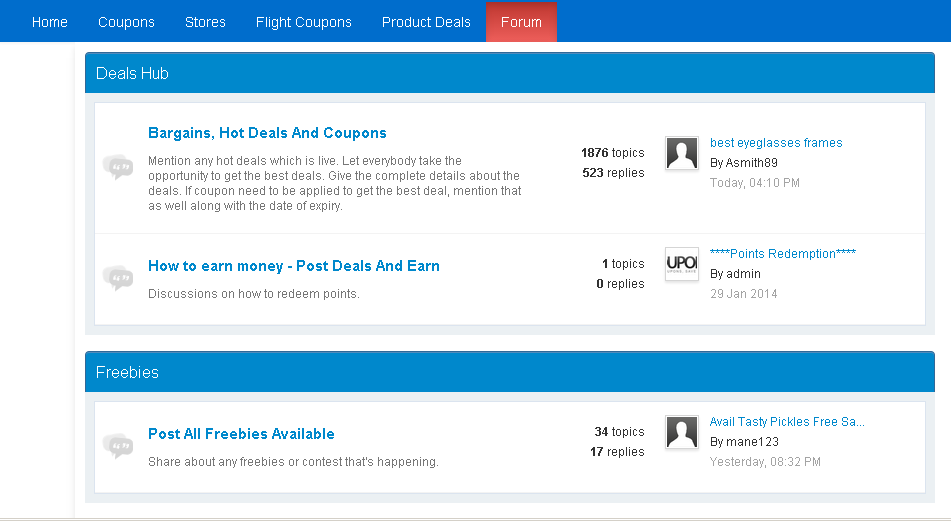The height and width of the screenshot is (521, 951).
Task: Open the Home menu item
Action: click(x=50, y=22)
